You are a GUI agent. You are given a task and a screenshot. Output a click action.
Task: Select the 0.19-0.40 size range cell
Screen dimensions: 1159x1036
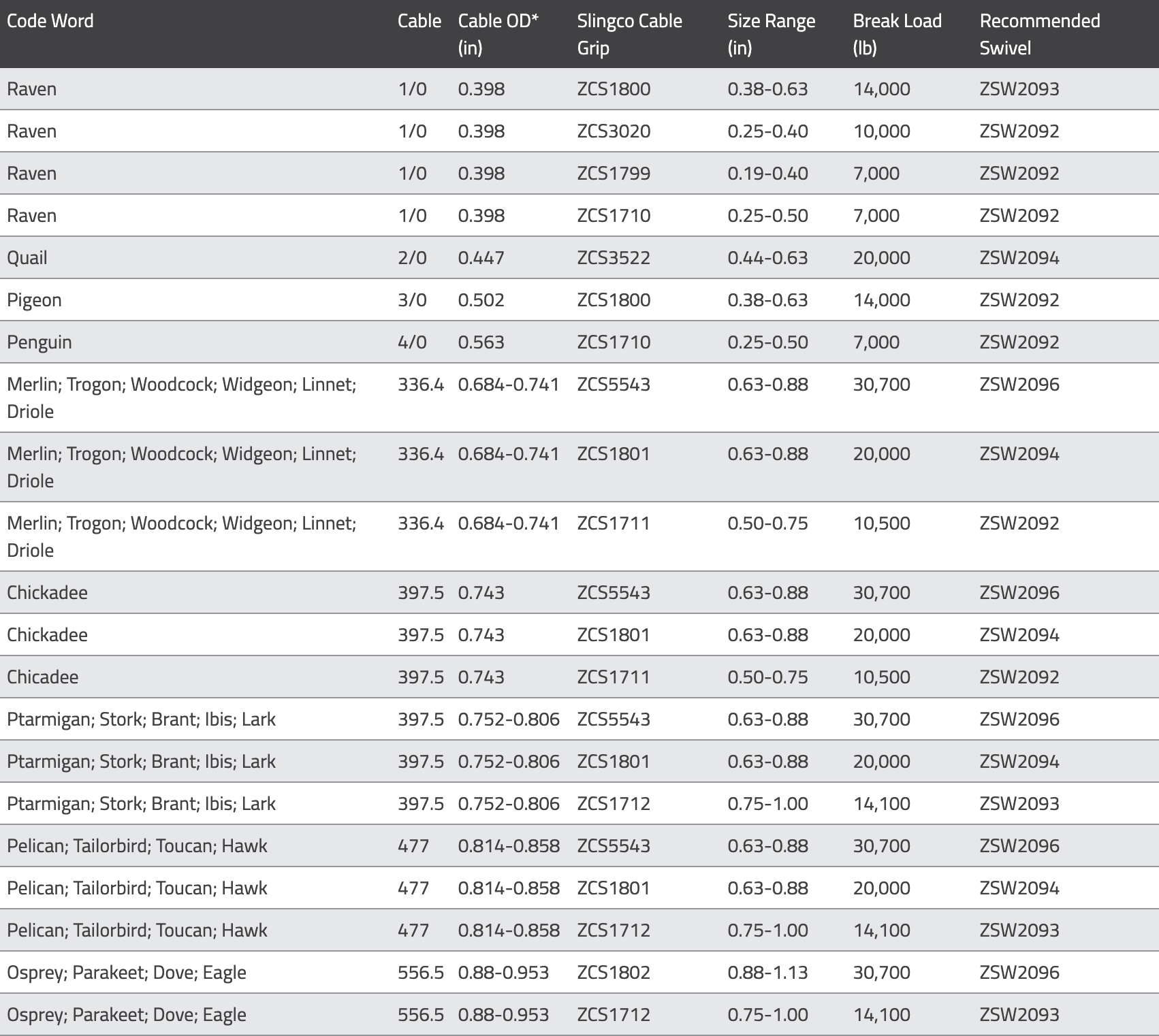pos(767,174)
